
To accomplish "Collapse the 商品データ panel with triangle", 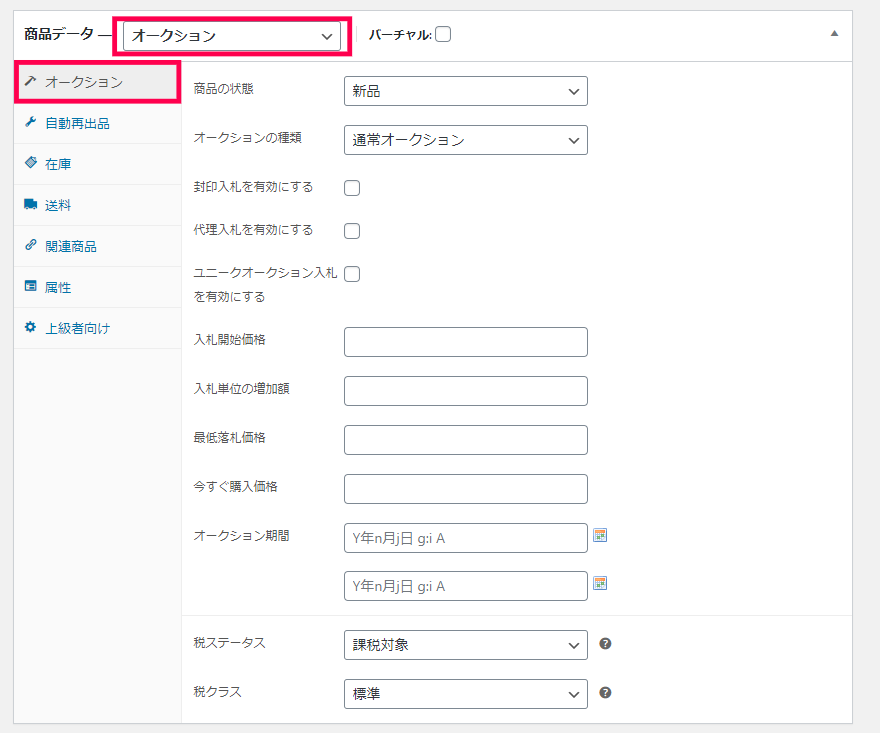I will point(835,34).
